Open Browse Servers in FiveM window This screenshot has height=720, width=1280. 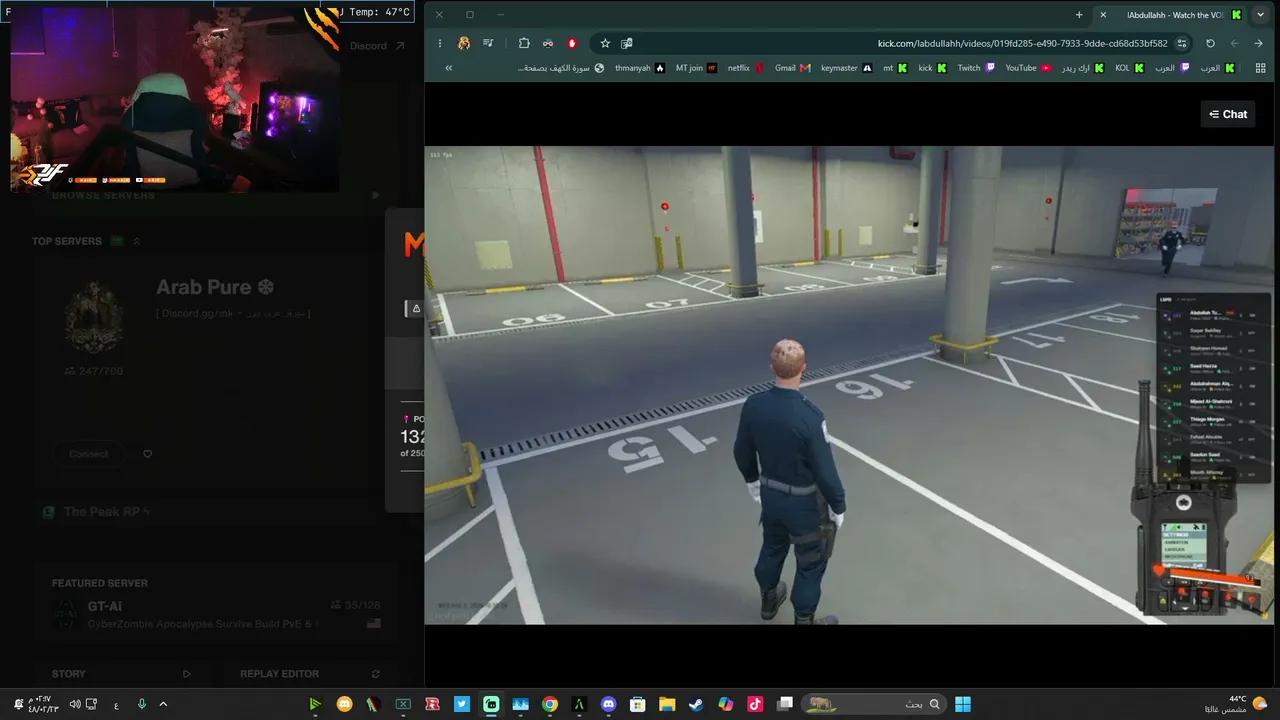pos(104,196)
